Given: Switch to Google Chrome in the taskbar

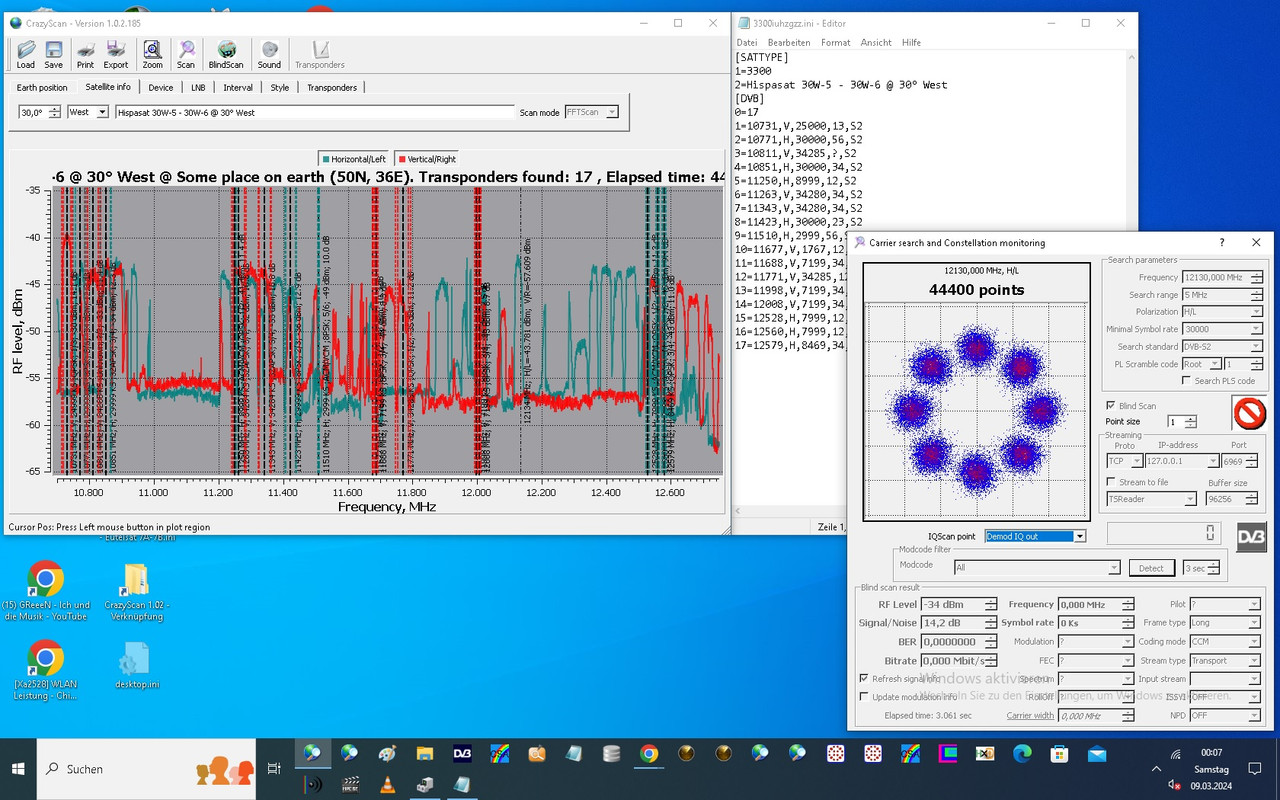Looking at the screenshot, I should (x=649, y=754).
